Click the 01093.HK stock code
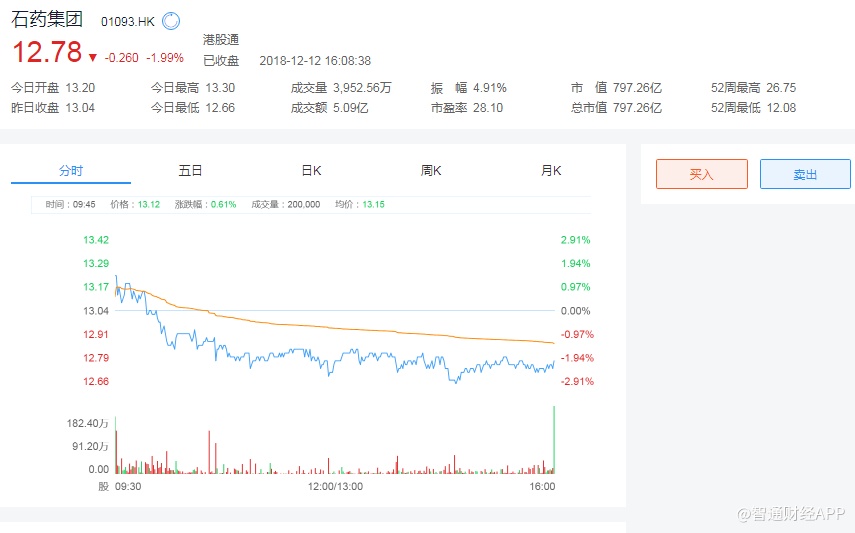 128,21
